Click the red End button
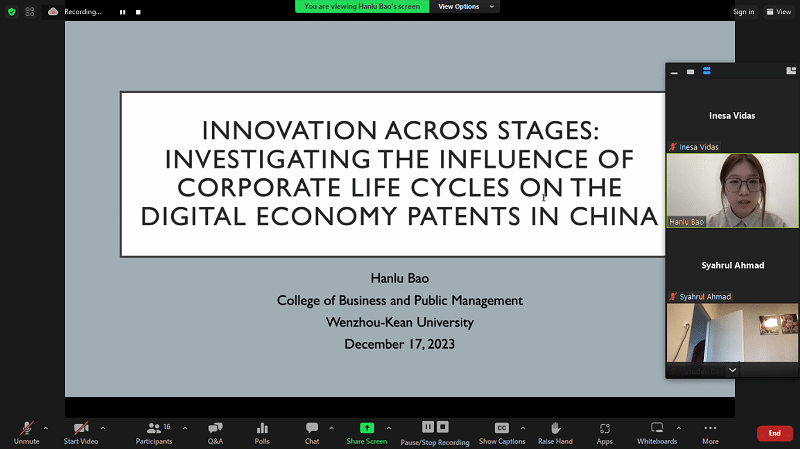The height and width of the screenshot is (449, 800). tap(774, 433)
